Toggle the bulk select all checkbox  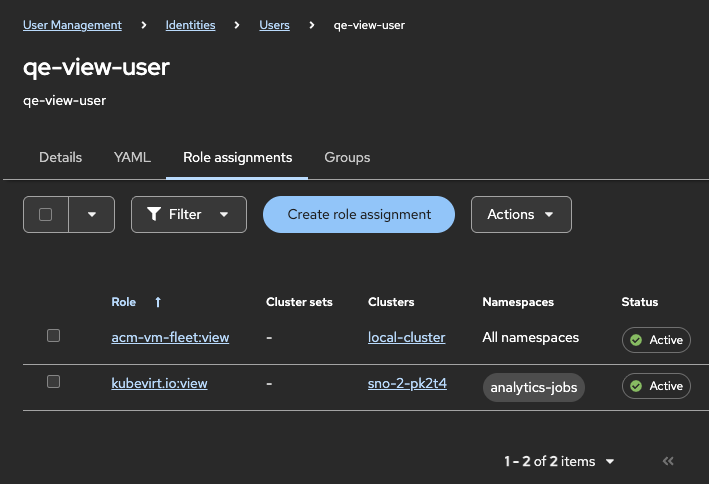tap(45, 214)
